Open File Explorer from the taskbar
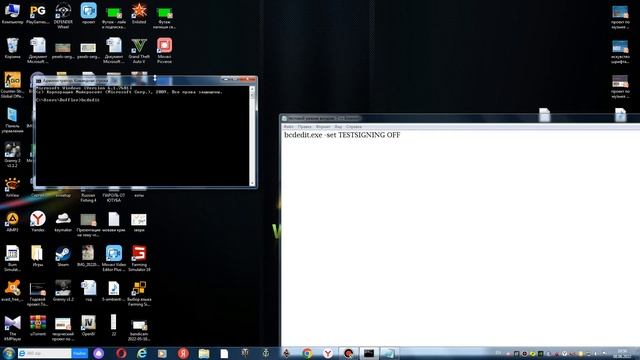 tap(204, 353)
